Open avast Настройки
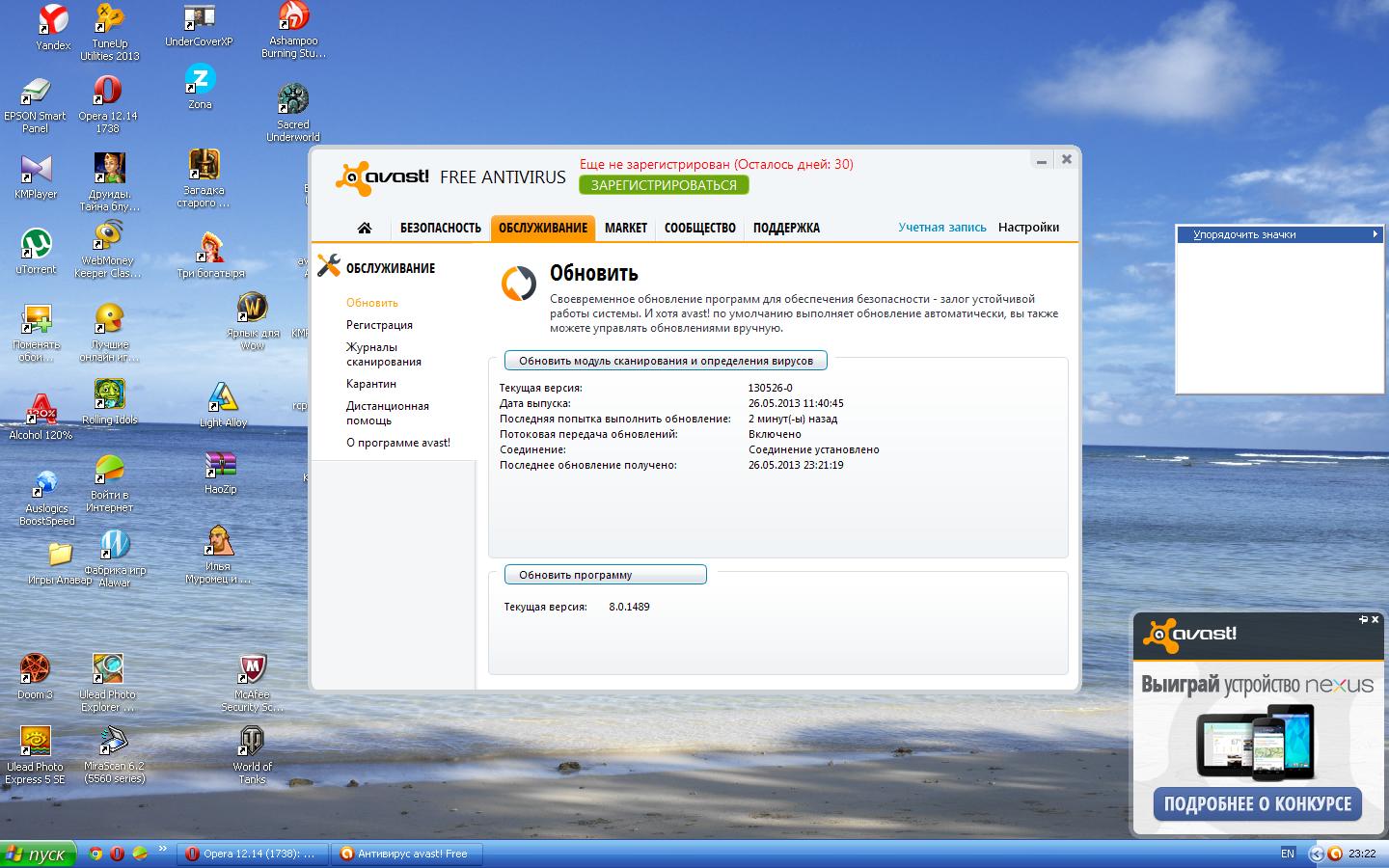This screenshot has height=868, width=1389. (x=1028, y=228)
